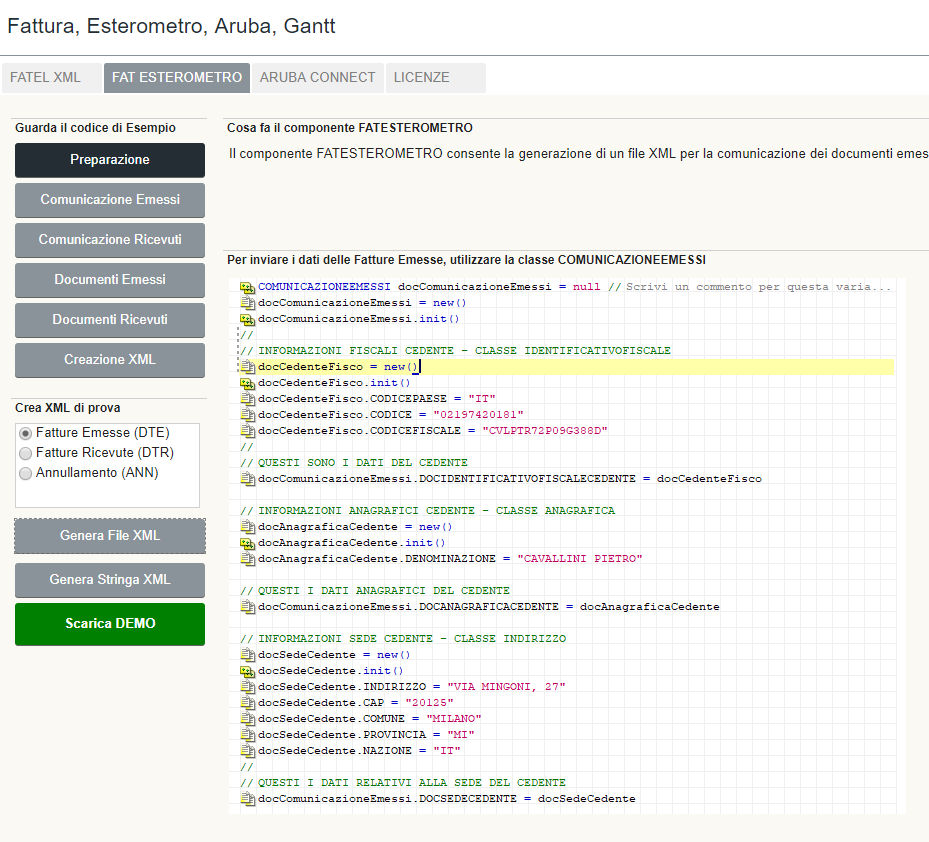
Task: Click heading Cosa fa il componente FATESTEROMETRO
Action: tap(350, 128)
